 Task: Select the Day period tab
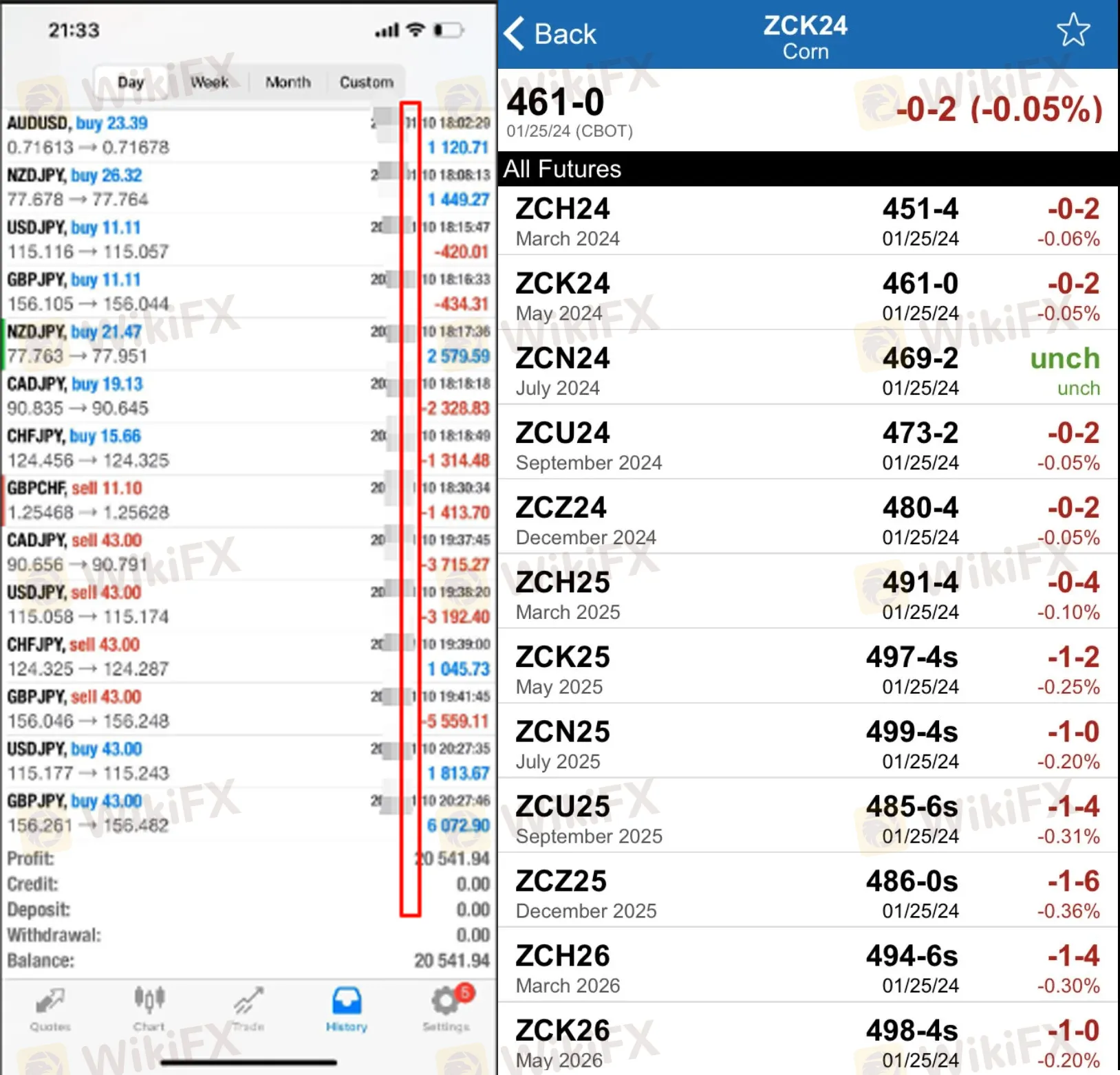coord(131,83)
